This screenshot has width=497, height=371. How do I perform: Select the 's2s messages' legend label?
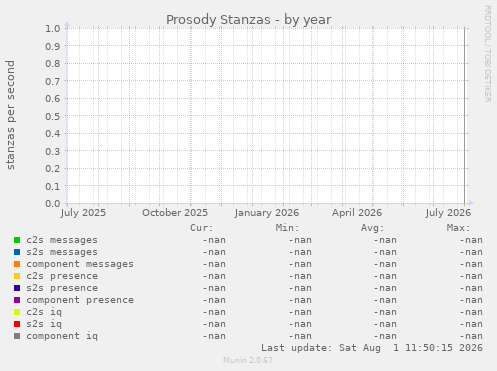pos(62,252)
